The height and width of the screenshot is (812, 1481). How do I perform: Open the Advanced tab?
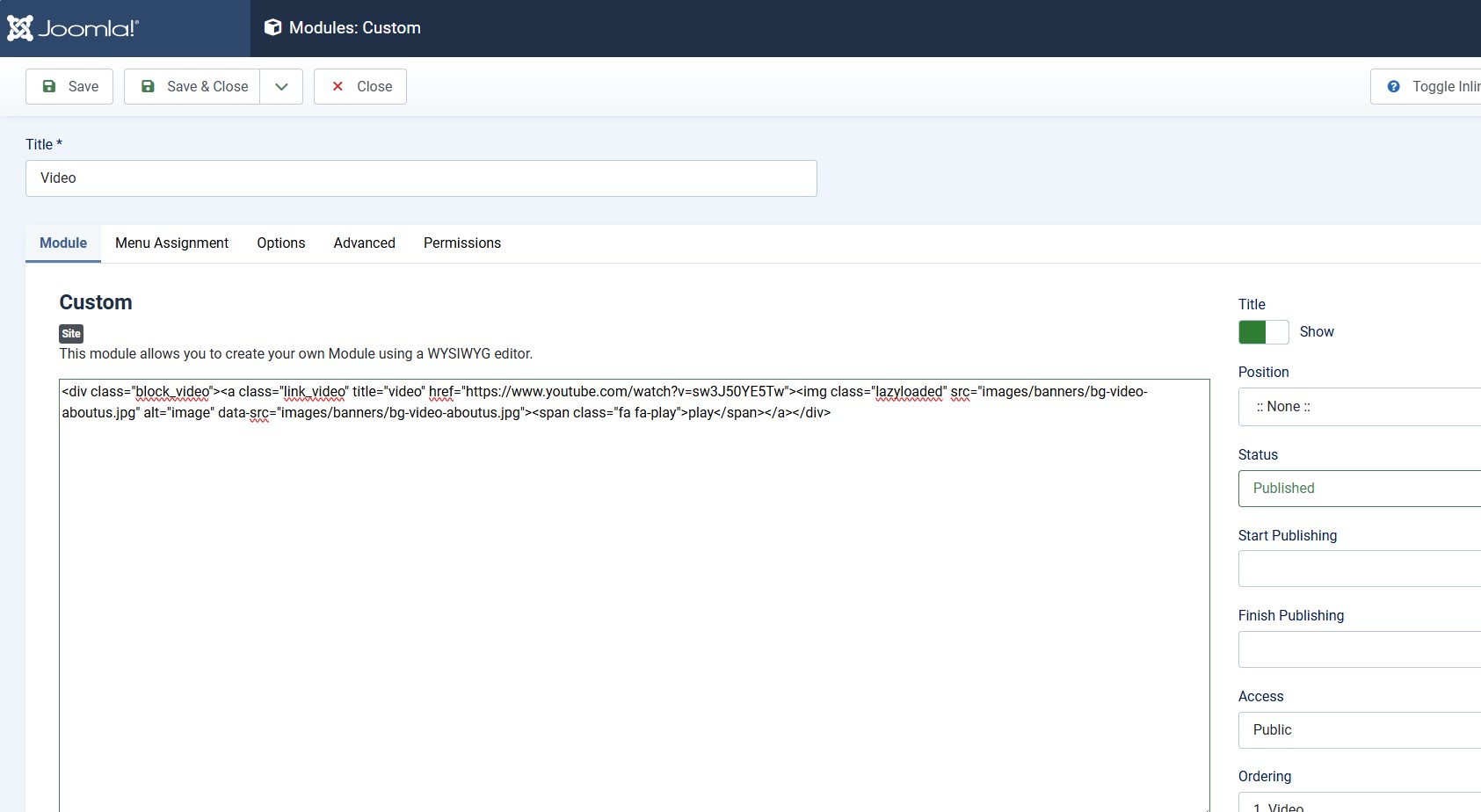[364, 243]
